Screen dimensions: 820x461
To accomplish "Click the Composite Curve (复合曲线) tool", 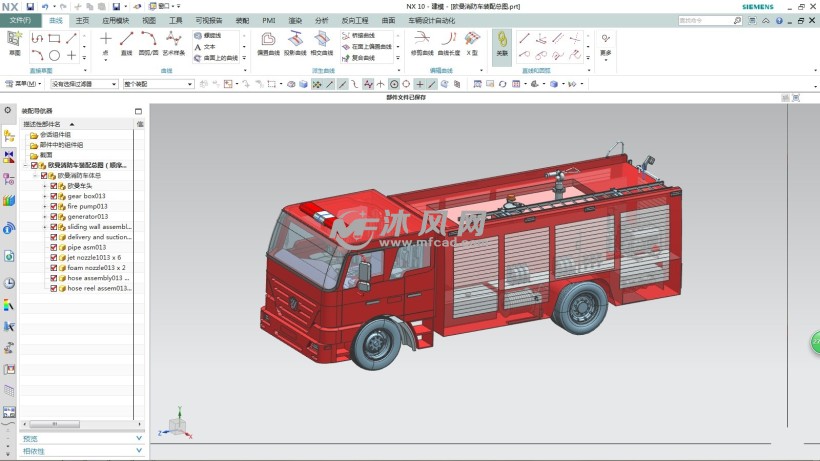I will coord(358,58).
